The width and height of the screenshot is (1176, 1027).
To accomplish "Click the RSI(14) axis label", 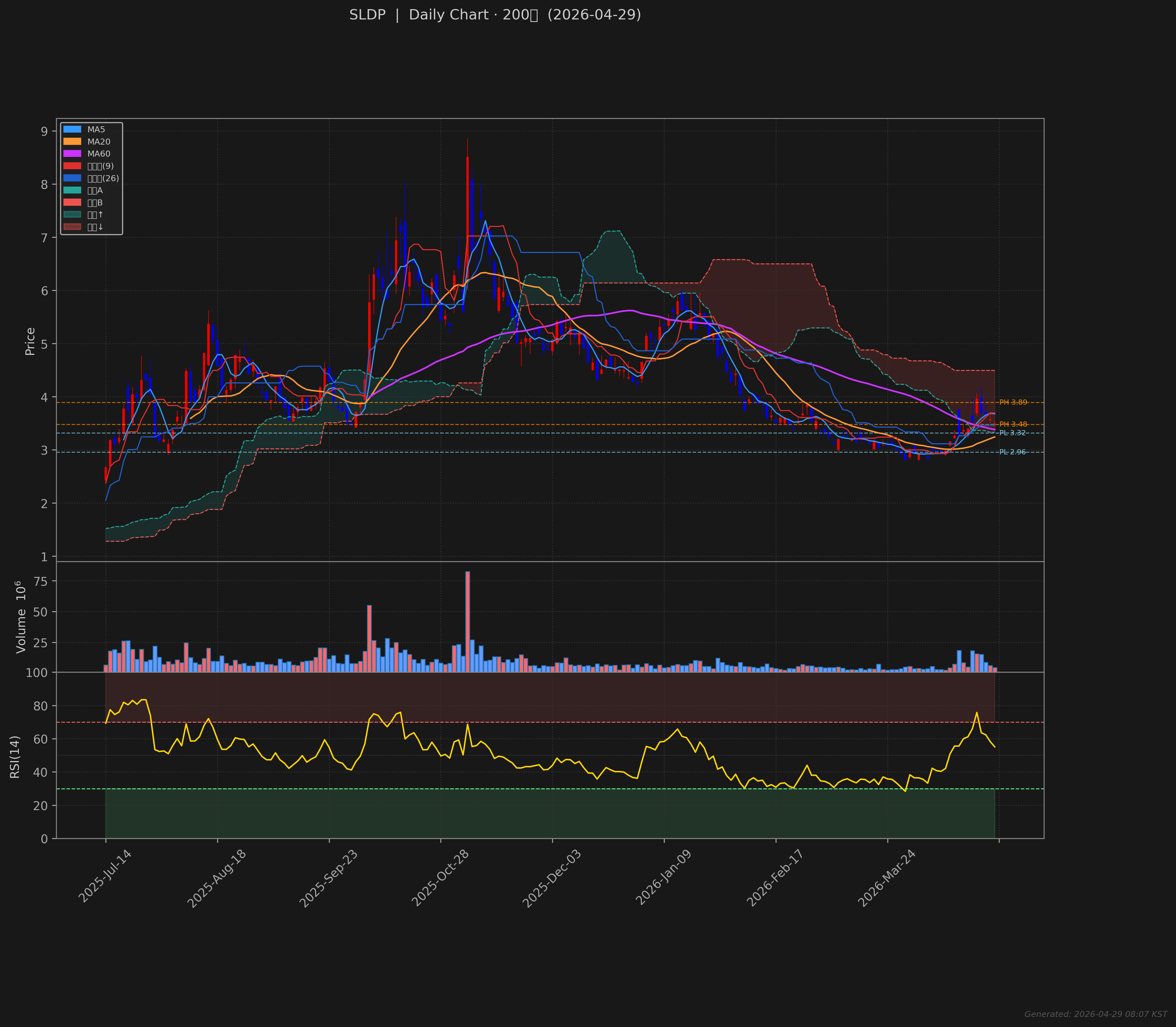I will point(15,756).
